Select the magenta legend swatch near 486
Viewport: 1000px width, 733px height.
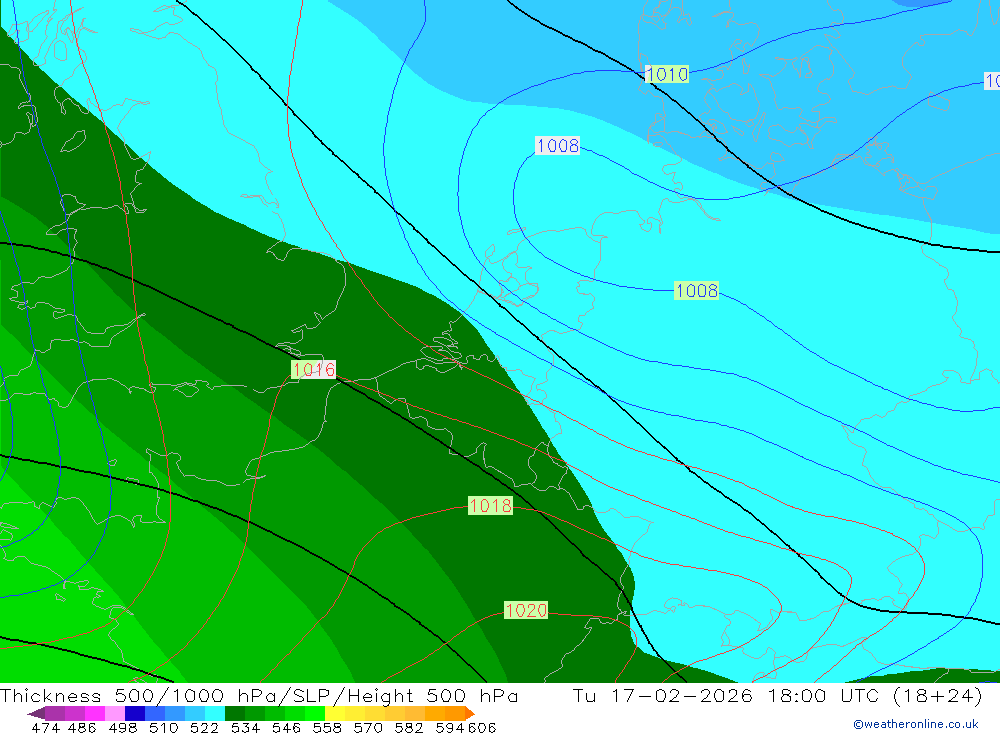click(x=94, y=713)
